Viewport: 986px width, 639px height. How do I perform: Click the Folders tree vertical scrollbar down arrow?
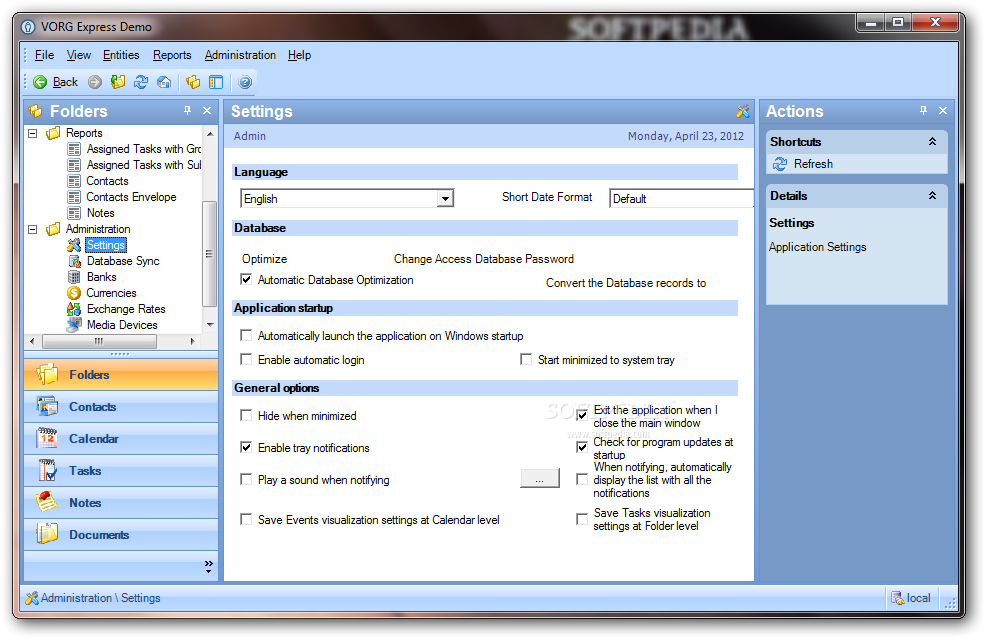(210, 325)
